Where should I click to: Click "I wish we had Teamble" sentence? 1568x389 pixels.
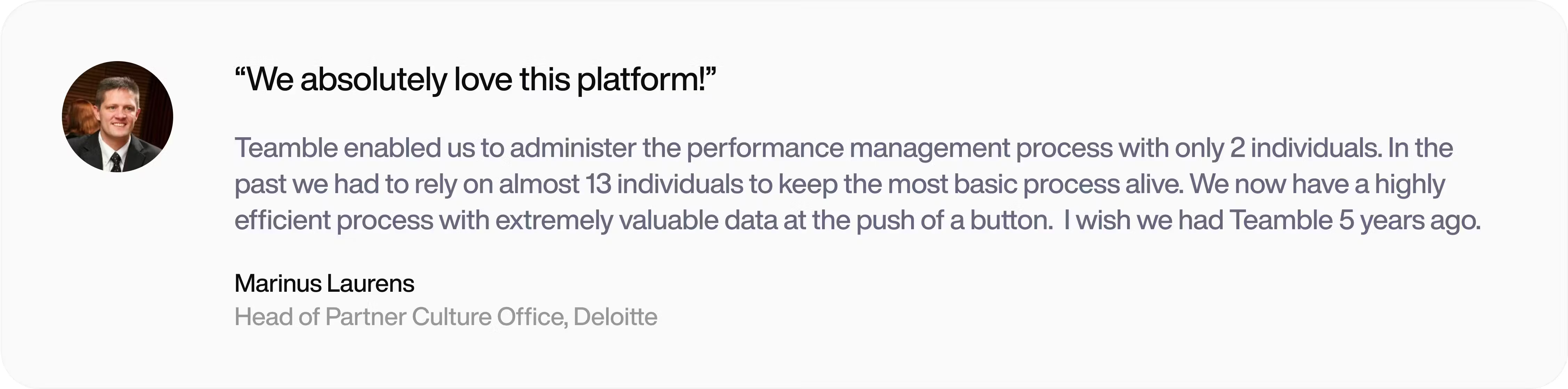(x=1198, y=220)
